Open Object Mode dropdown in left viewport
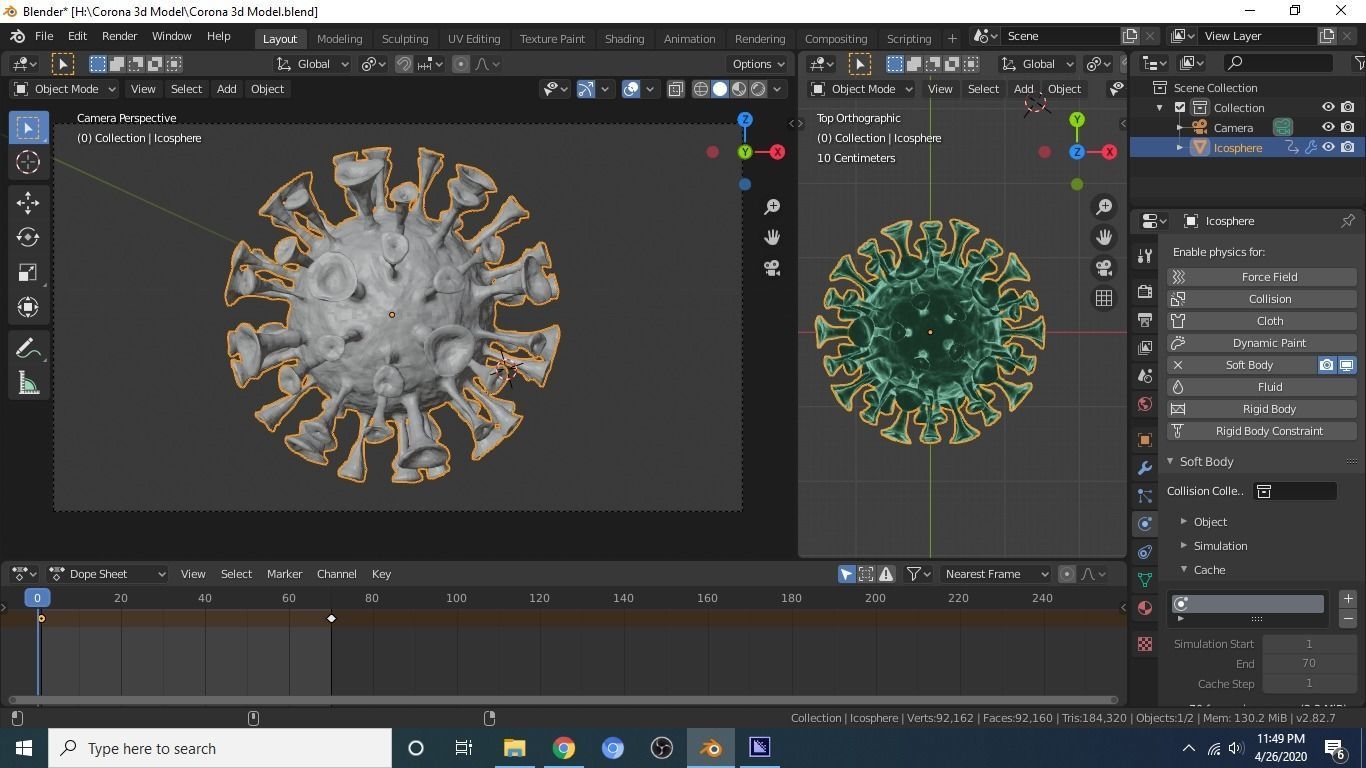 tap(65, 89)
